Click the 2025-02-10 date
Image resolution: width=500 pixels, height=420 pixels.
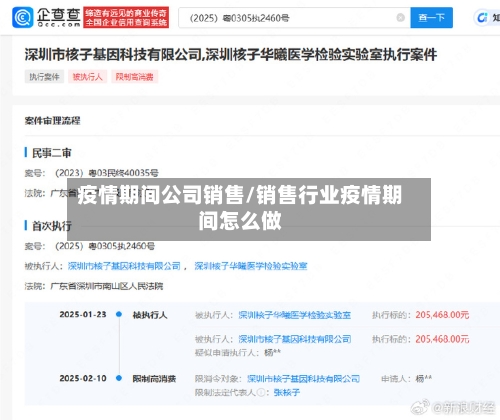83,378
